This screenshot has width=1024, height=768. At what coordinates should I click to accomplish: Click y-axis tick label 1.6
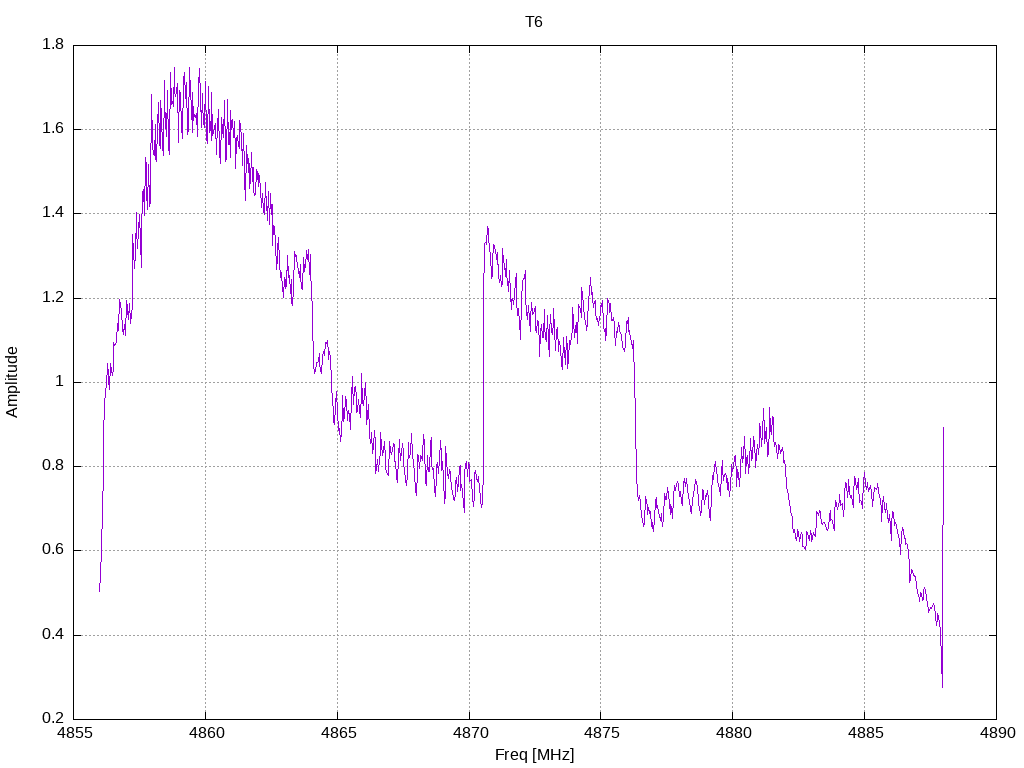53,129
